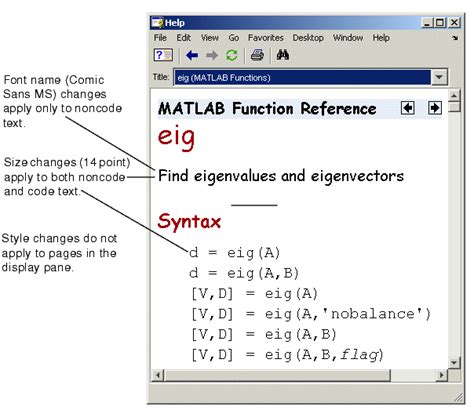Print the page using the printer icon
This screenshot has width=474, height=410.
[x=257, y=55]
